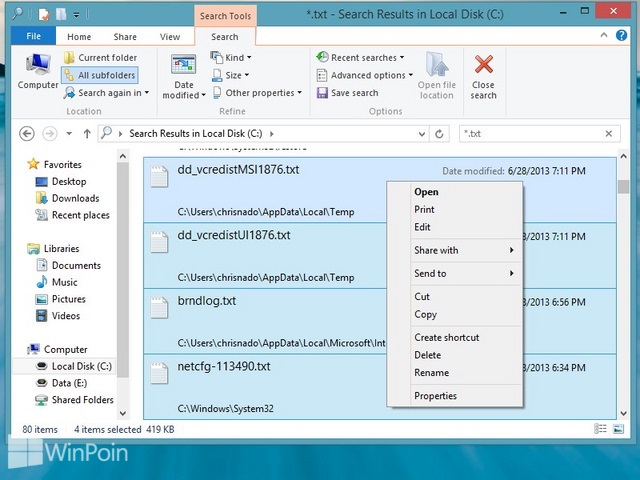Clear the search box with the X
The height and width of the screenshot is (480, 640).
(609, 133)
